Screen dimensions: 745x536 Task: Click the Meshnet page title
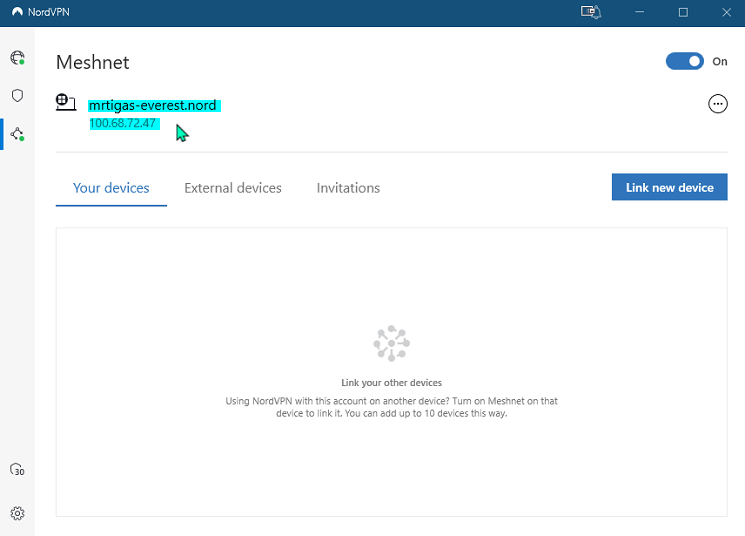pos(93,62)
